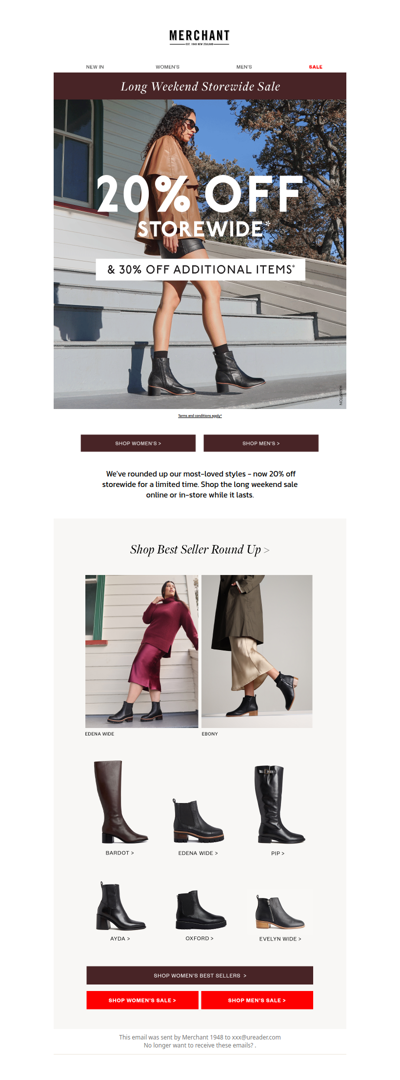Open the 20% off storewide hero image

(x=200, y=254)
